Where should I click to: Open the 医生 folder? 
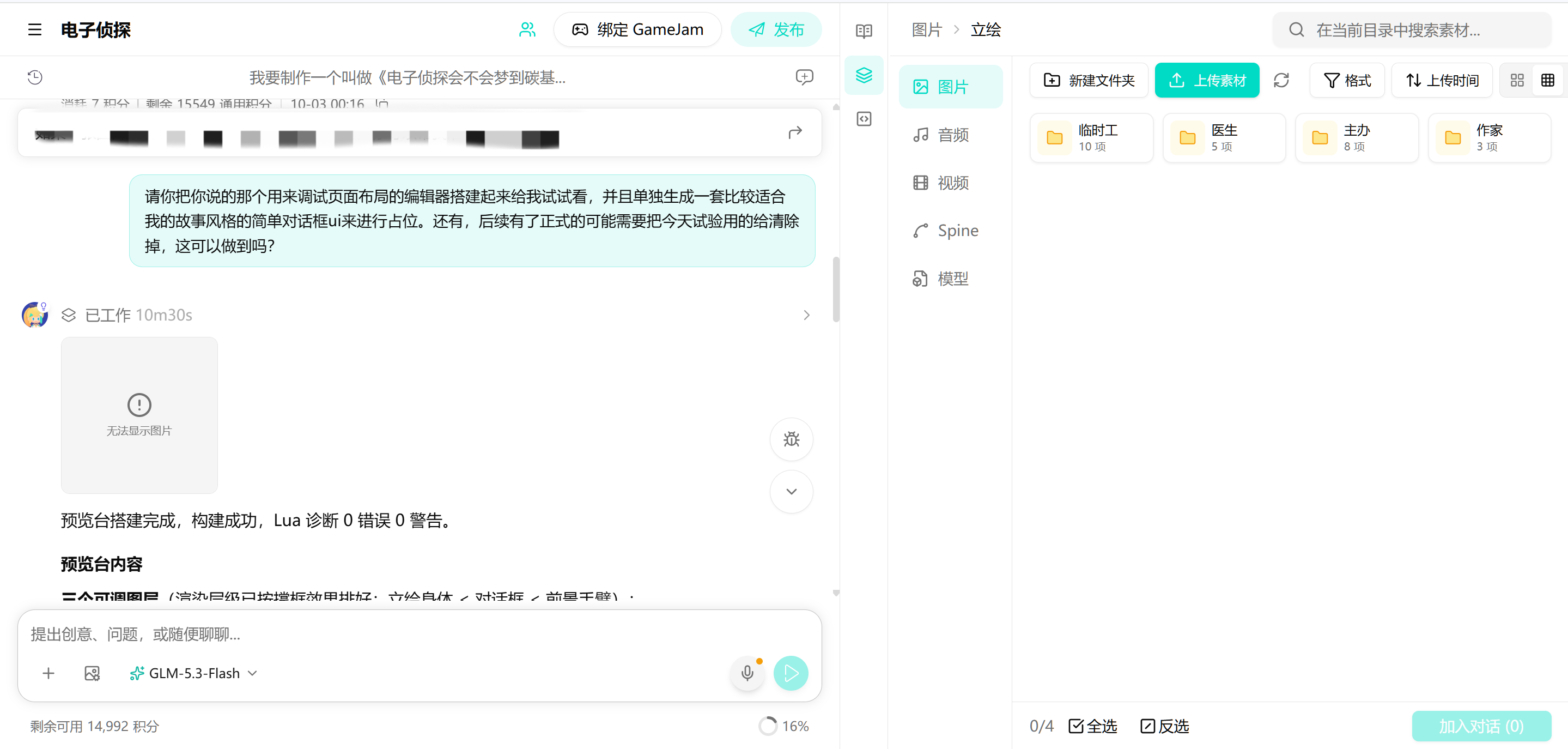pos(1224,137)
